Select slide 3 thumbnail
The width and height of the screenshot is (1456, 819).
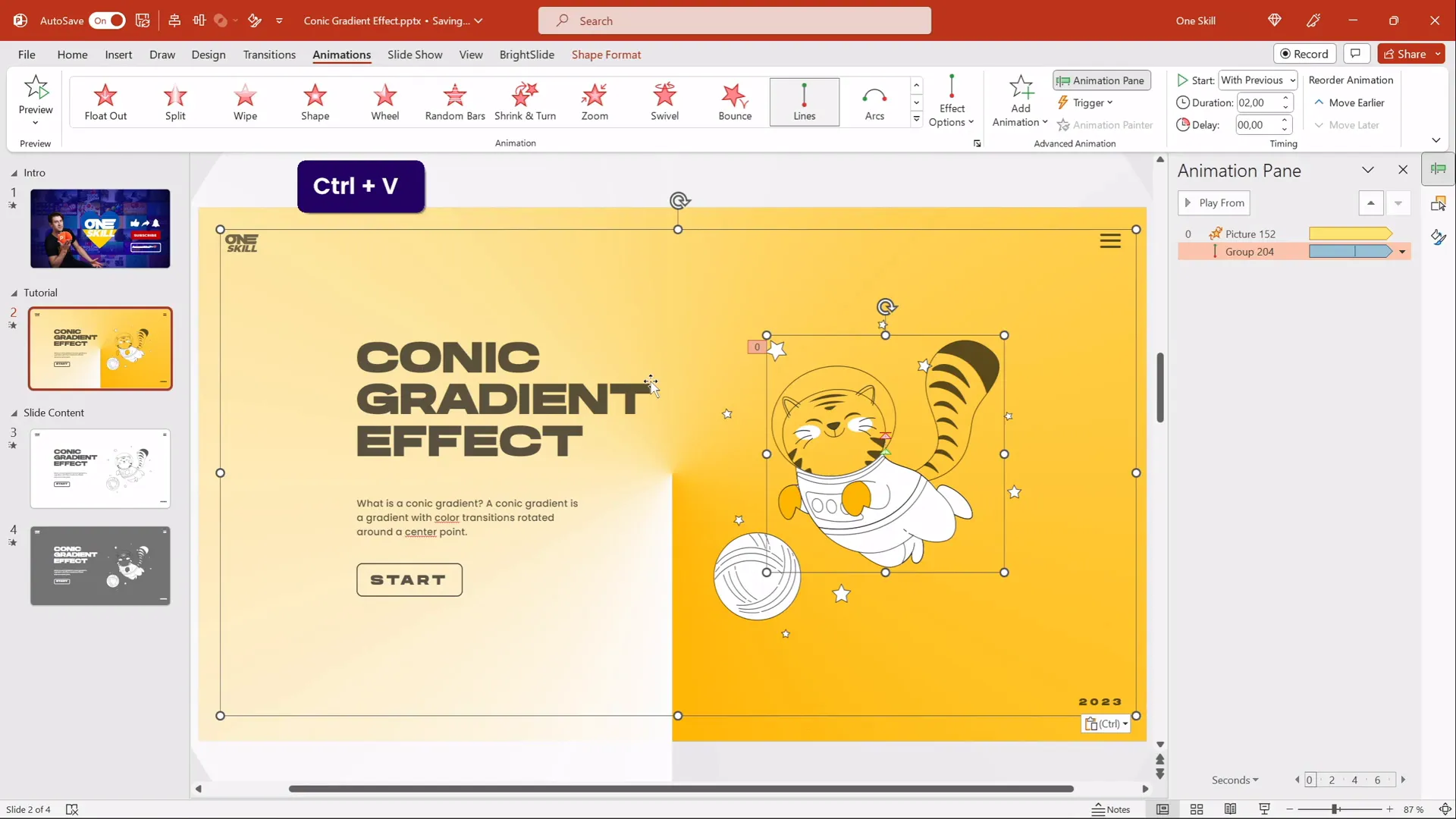100,469
